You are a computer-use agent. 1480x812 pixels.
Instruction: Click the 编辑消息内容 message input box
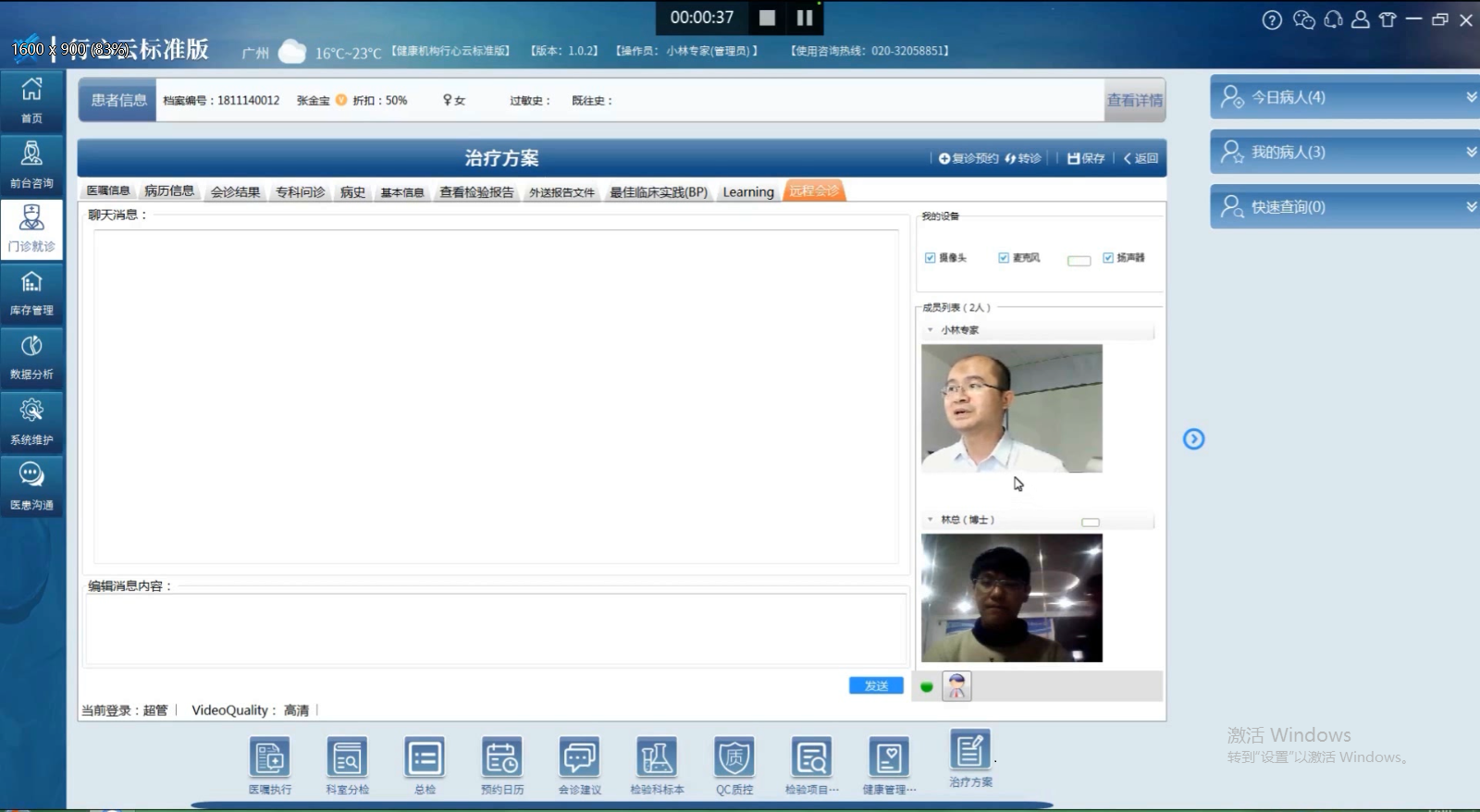496,629
